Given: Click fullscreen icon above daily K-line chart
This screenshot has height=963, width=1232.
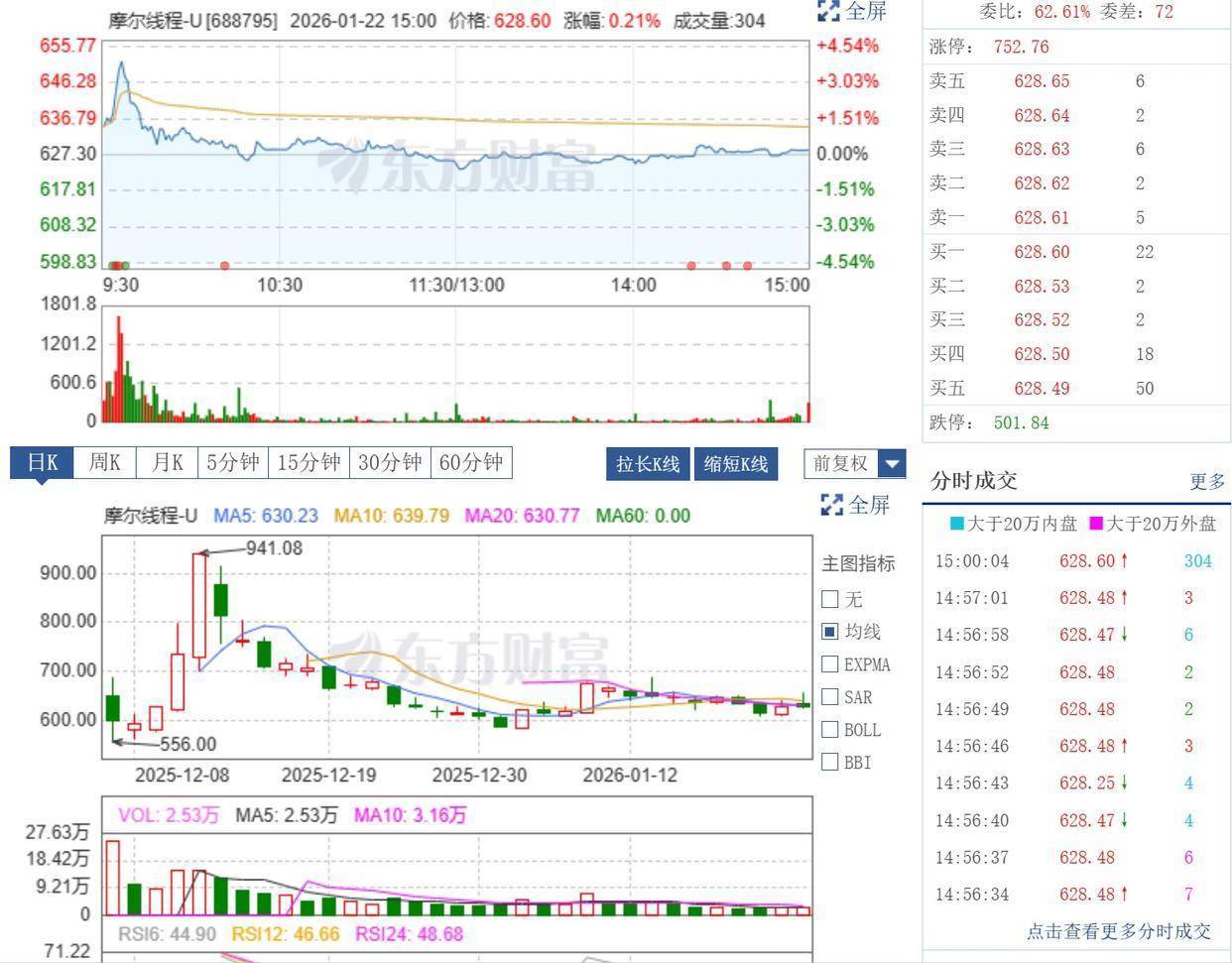Looking at the screenshot, I should (831, 505).
